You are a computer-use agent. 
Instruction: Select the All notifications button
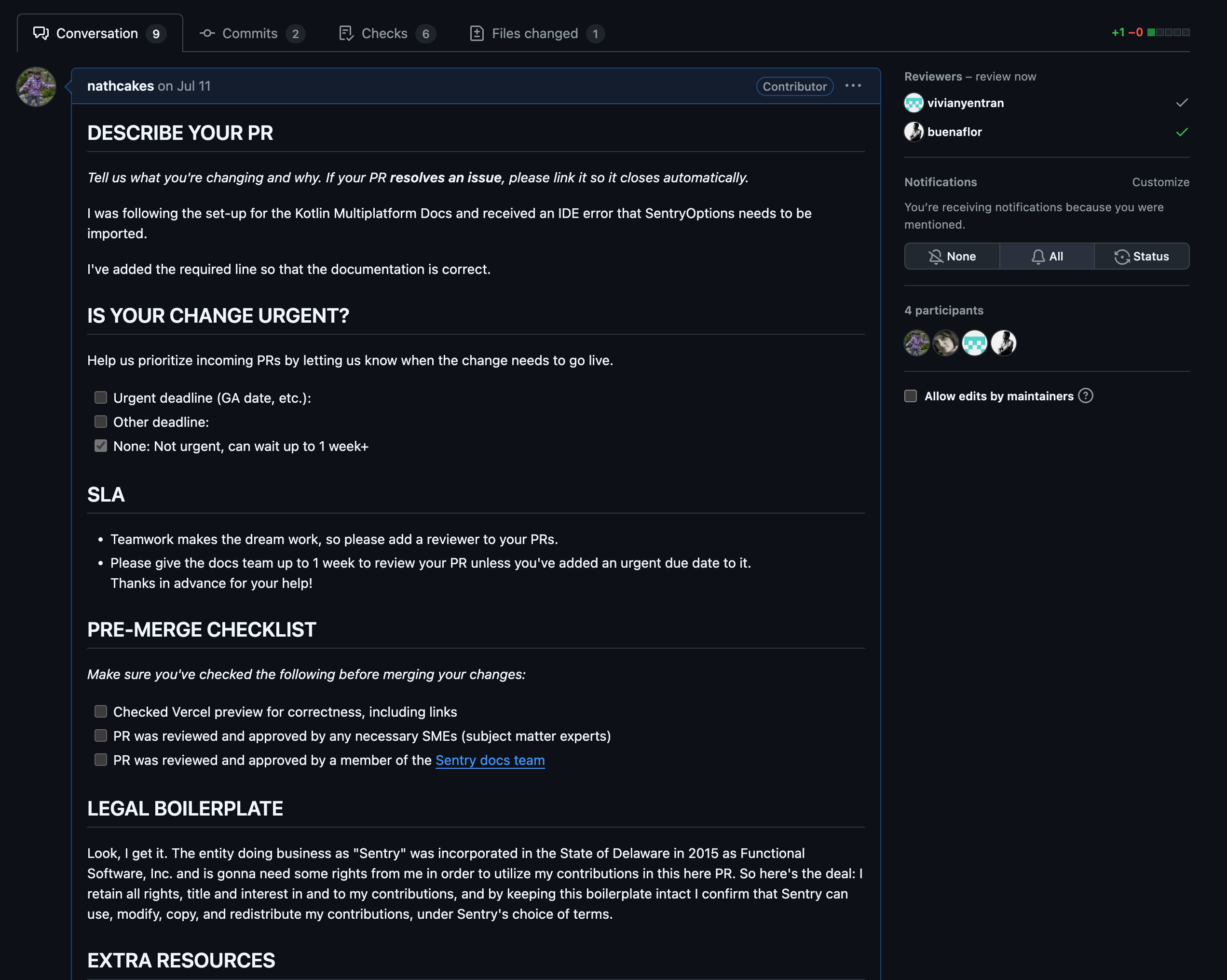(x=1047, y=257)
